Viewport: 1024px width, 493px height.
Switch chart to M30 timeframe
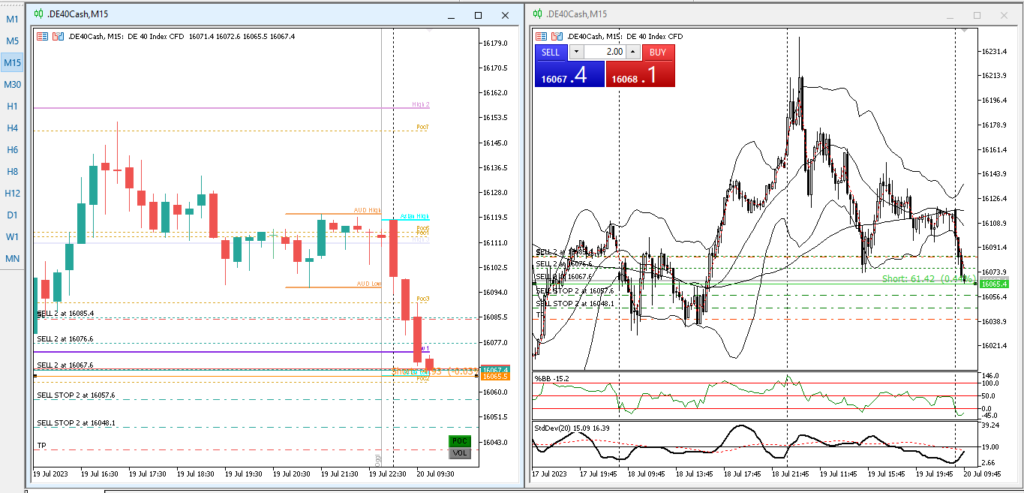tap(12, 84)
